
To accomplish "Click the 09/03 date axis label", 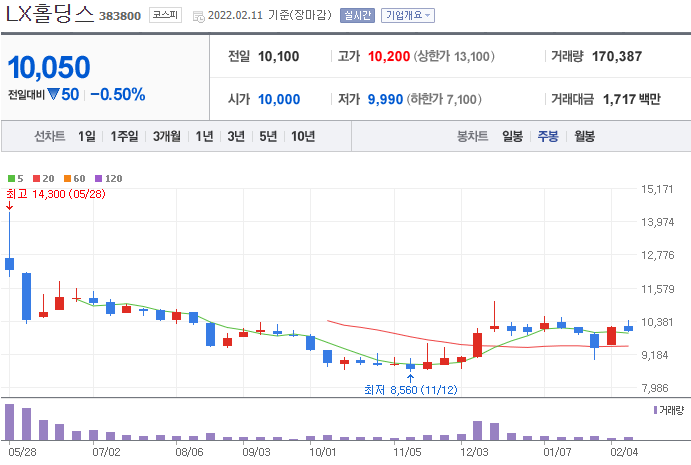I will coord(256,452).
